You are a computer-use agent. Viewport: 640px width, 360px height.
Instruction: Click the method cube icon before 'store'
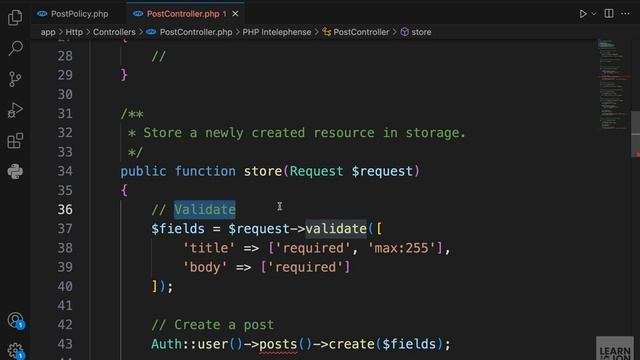404,32
